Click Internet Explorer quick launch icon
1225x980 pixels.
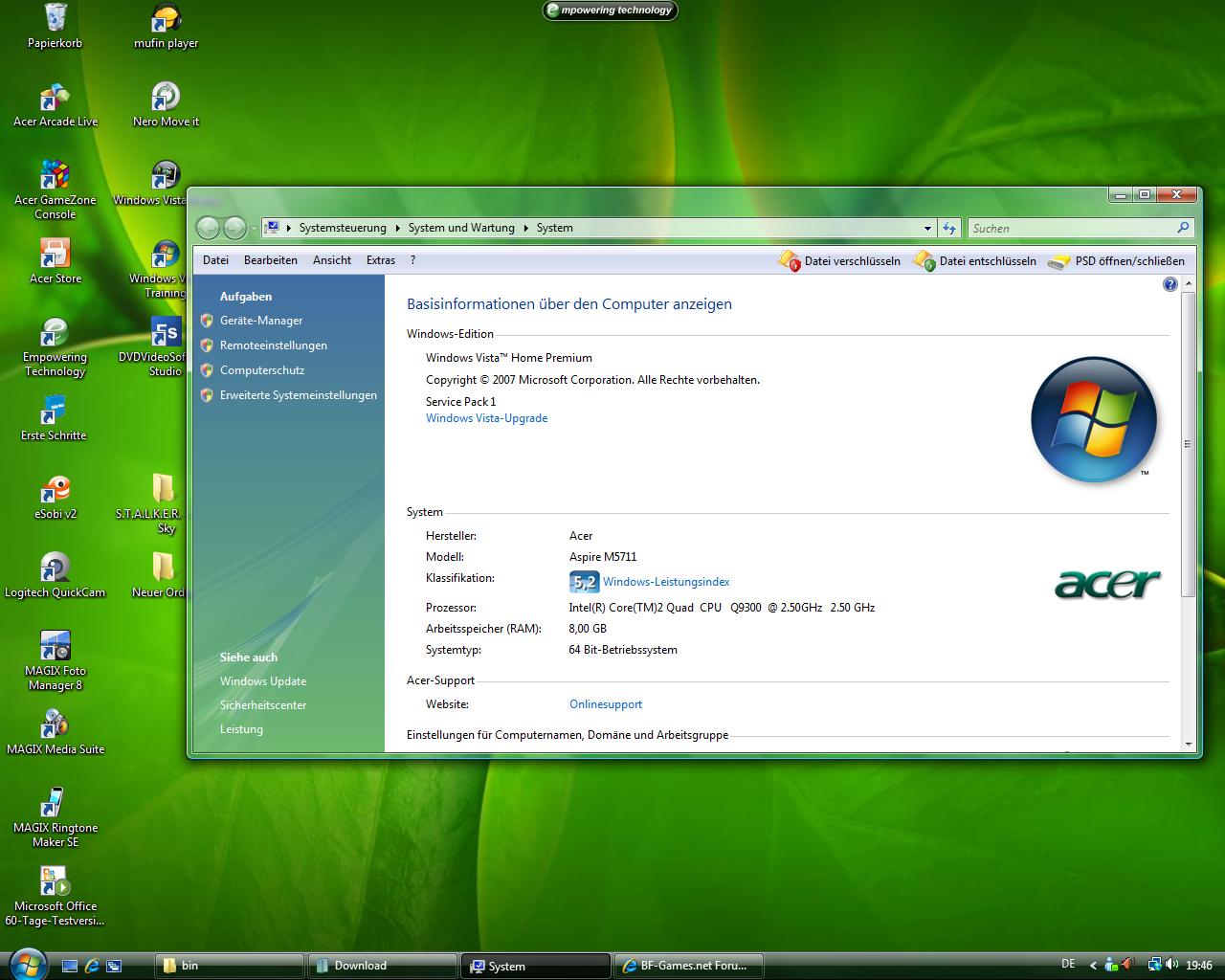point(92,966)
